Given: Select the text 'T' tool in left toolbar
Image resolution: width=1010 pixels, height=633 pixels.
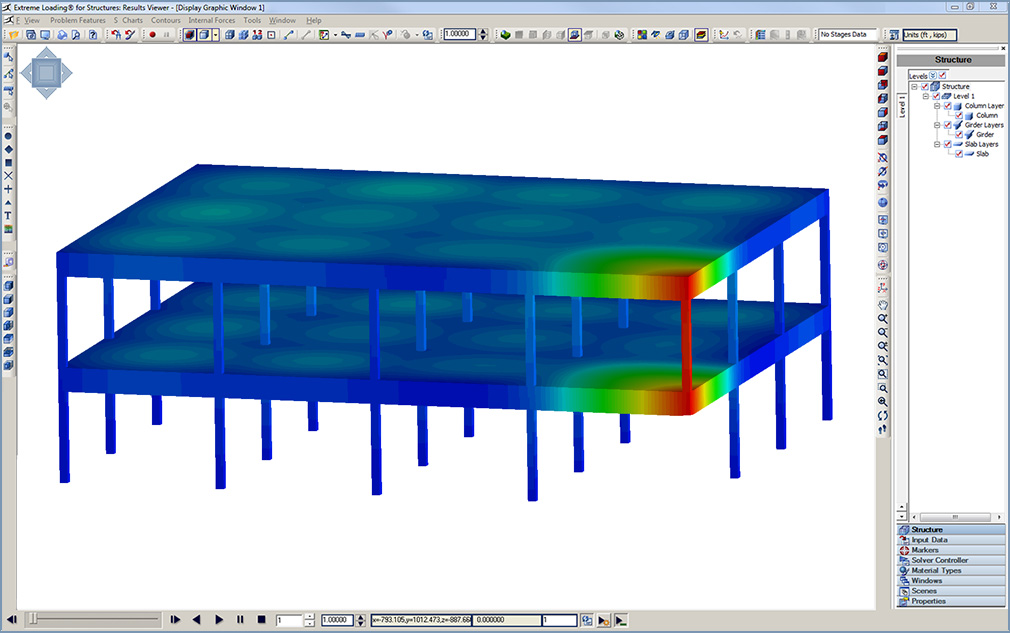Looking at the screenshot, I should point(8,215).
